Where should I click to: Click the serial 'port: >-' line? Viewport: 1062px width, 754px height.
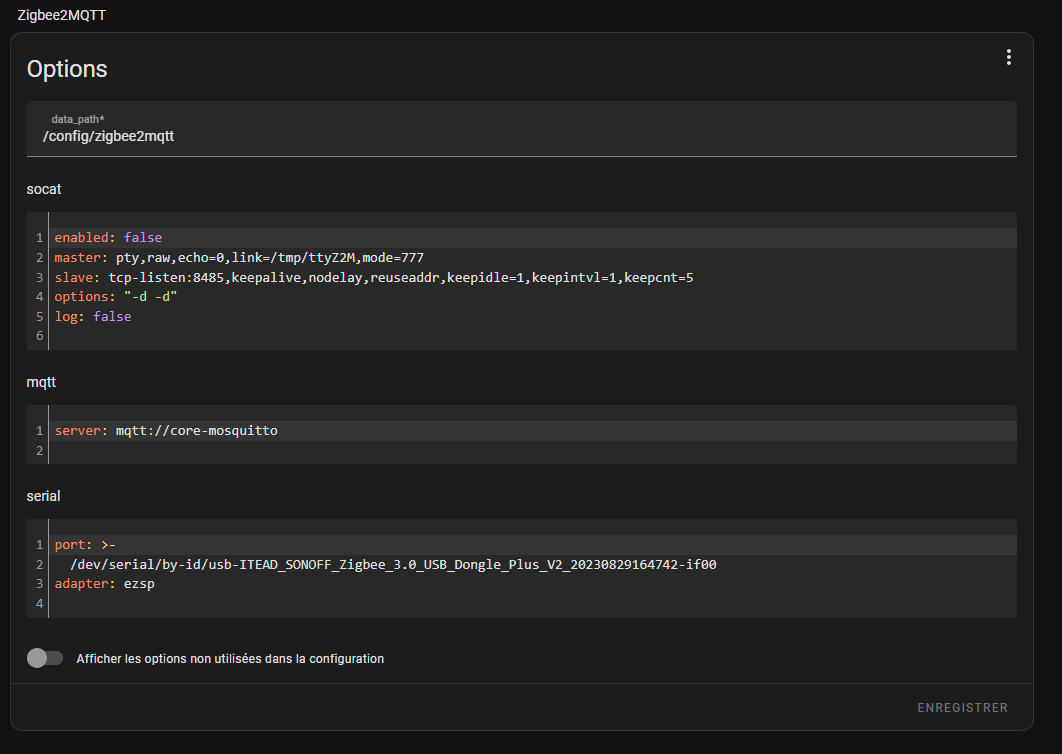click(85, 545)
